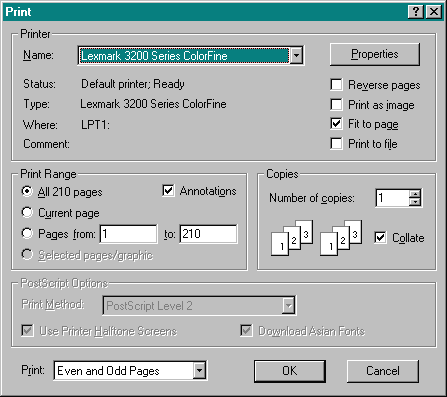Close the Print dialog with the X
This screenshot has height=397, width=447.
click(434, 12)
